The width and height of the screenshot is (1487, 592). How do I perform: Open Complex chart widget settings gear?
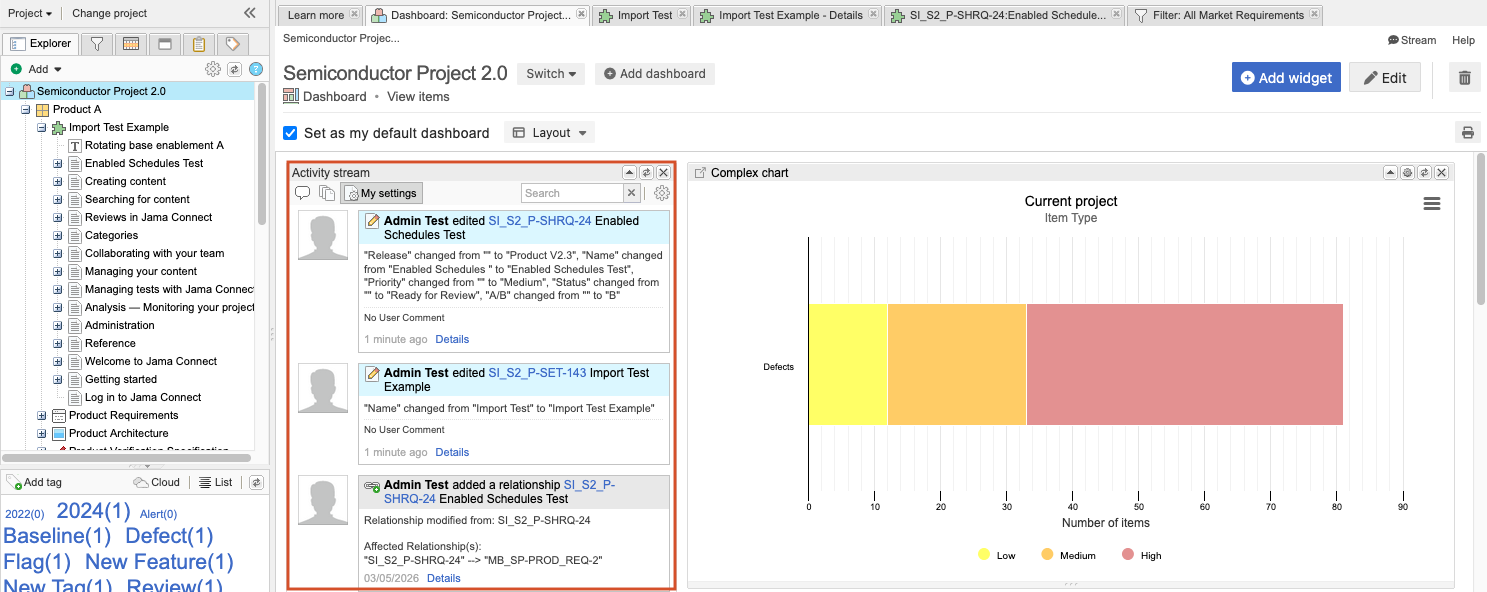1407,172
